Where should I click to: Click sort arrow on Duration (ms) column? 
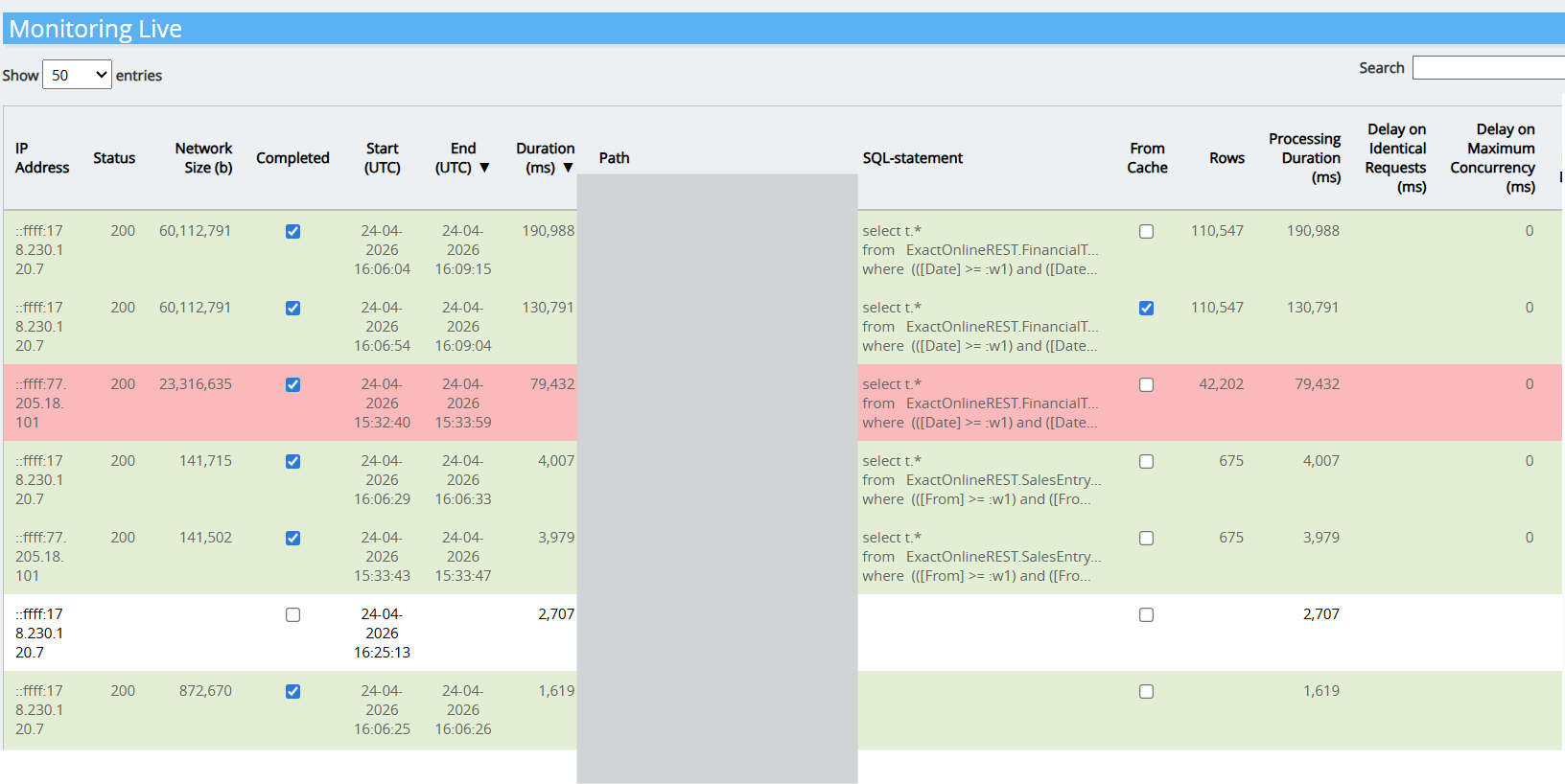pyautogui.click(x=568, y=168)
